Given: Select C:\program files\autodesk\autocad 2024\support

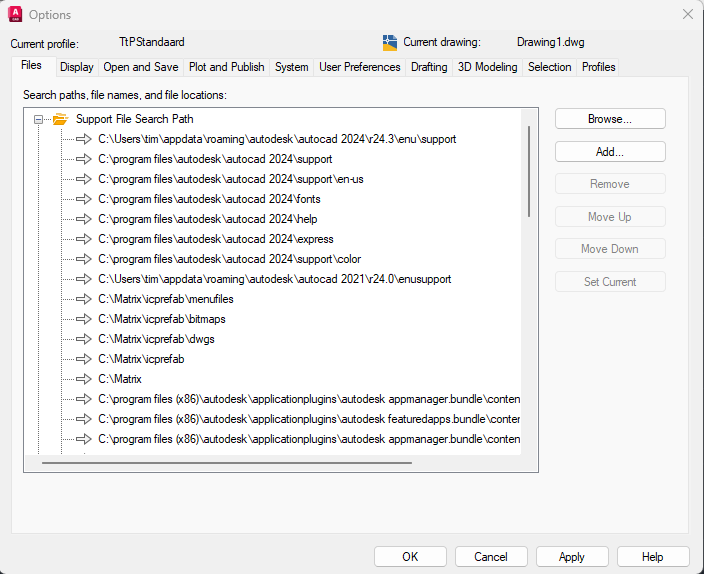Looking at the screenshot, I should point(215,159).
